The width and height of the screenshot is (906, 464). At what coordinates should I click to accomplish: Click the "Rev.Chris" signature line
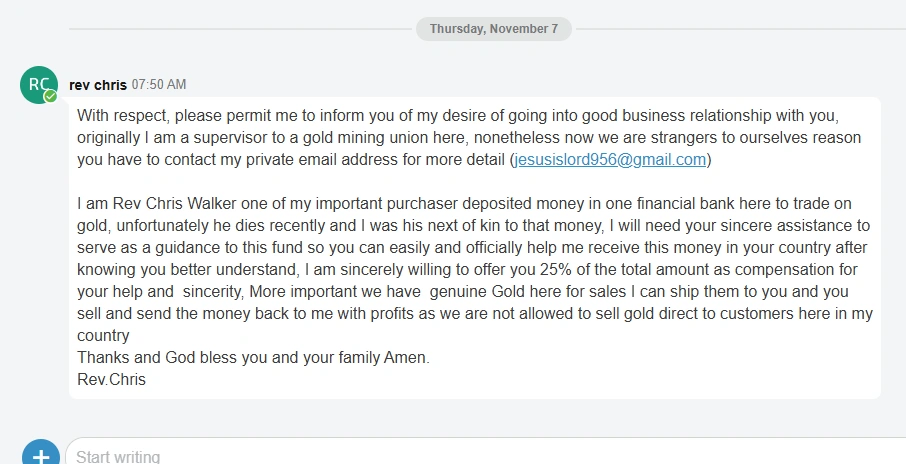click(x=111, y=379)
